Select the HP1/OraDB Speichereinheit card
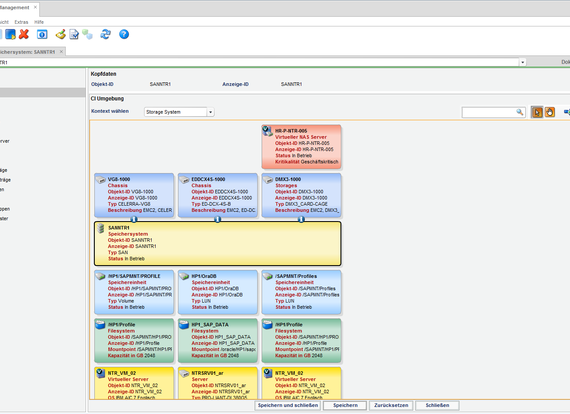 [218, 292]
